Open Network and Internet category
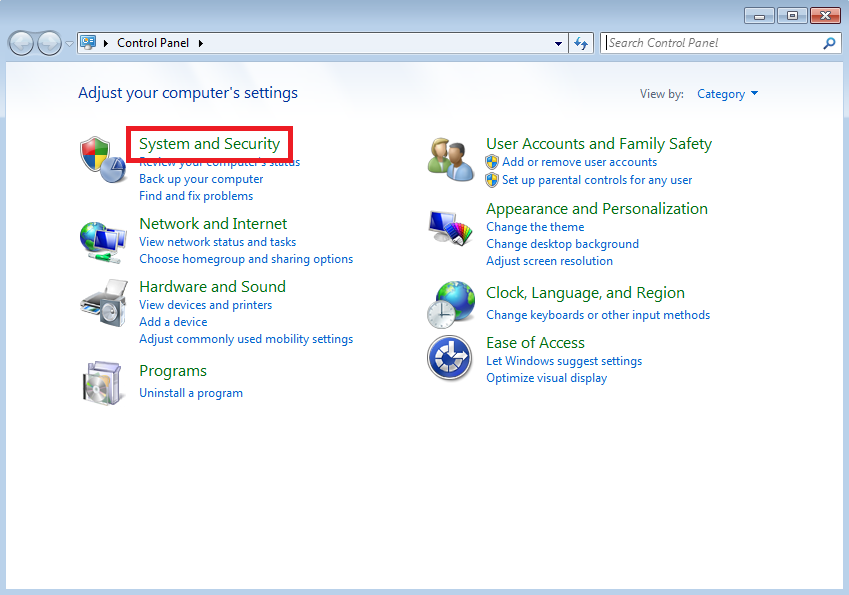Image resolution: width=849 pixels, height=595 pixels. click(x=213, y=224)
